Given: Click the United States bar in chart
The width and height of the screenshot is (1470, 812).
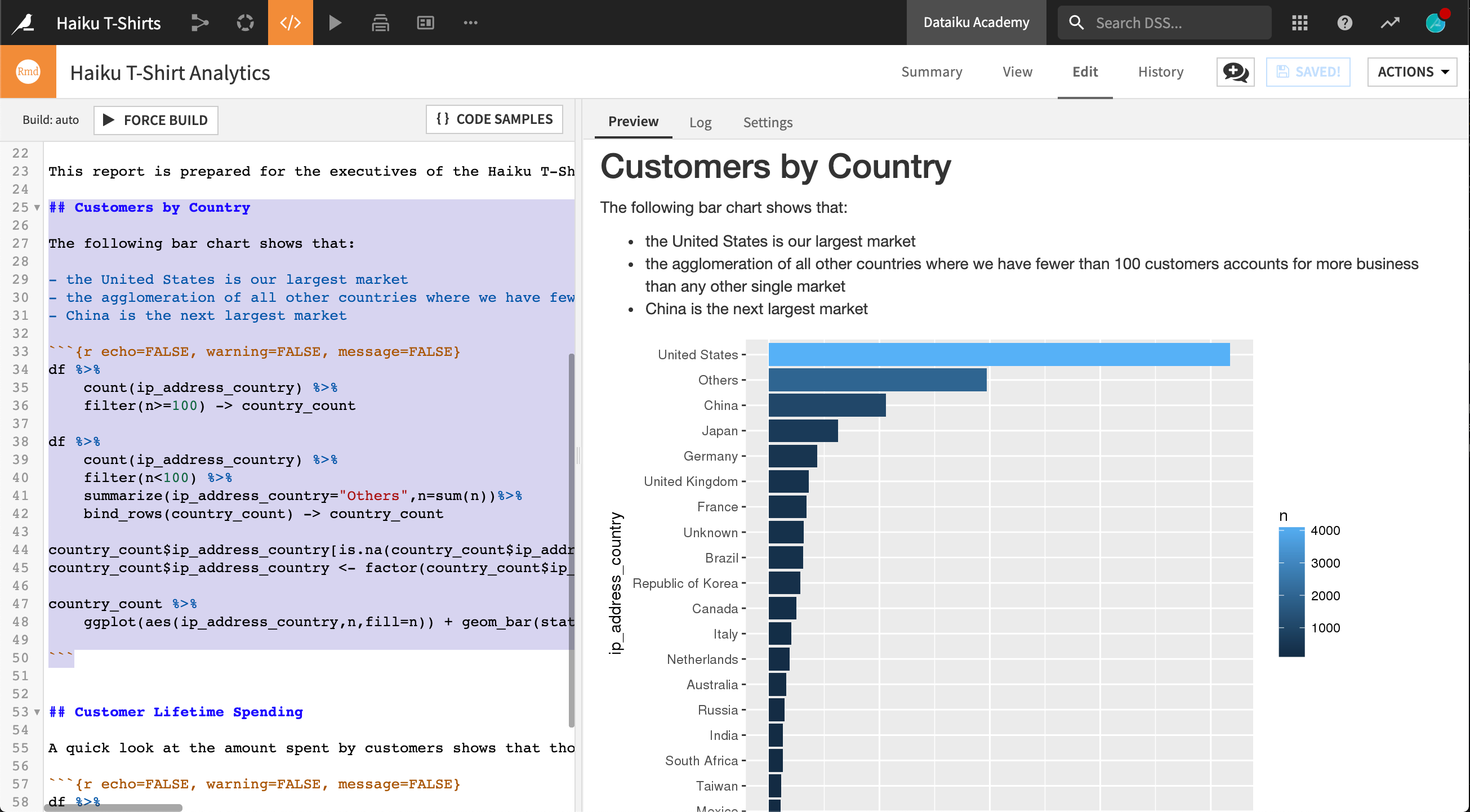Looking at the screenshot, I should click(999, 354).
